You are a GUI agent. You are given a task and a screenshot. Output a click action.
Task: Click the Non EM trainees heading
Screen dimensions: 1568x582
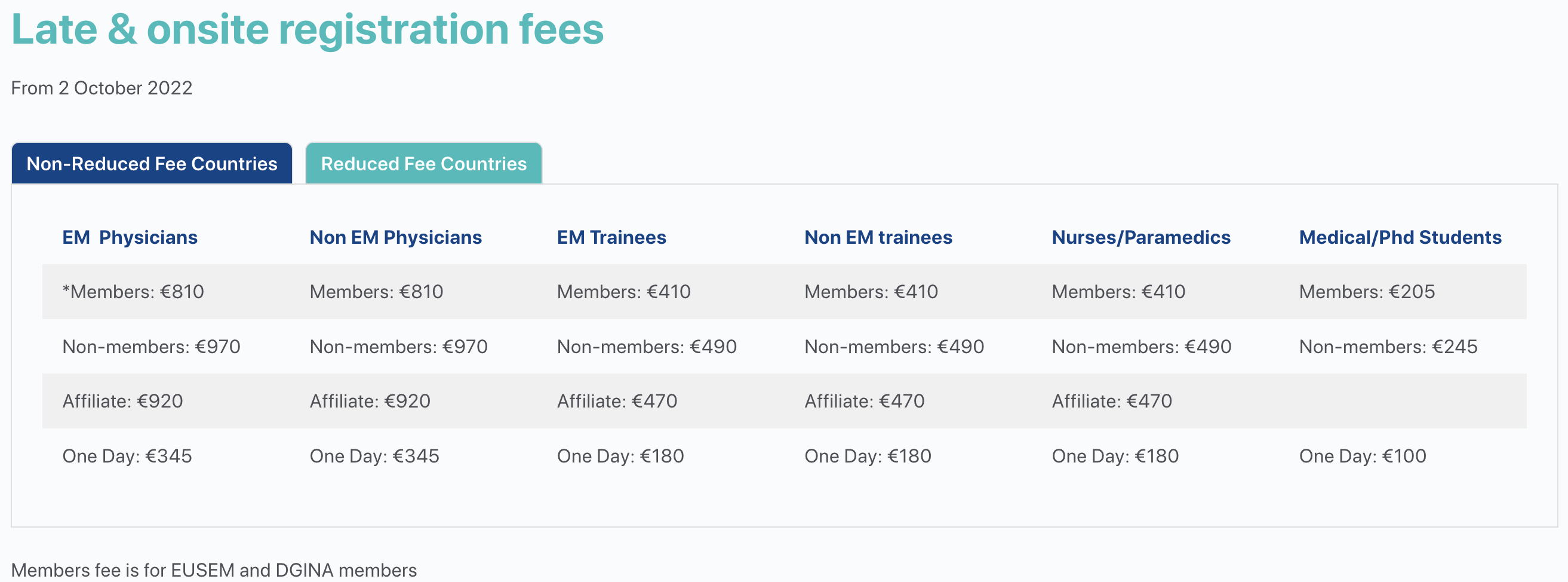(878, 237)
